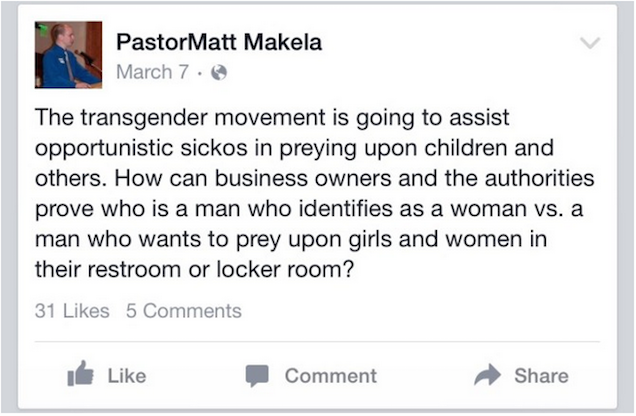
Task: Click the last line ending 'locker room?'
Action: pos(196,274)
